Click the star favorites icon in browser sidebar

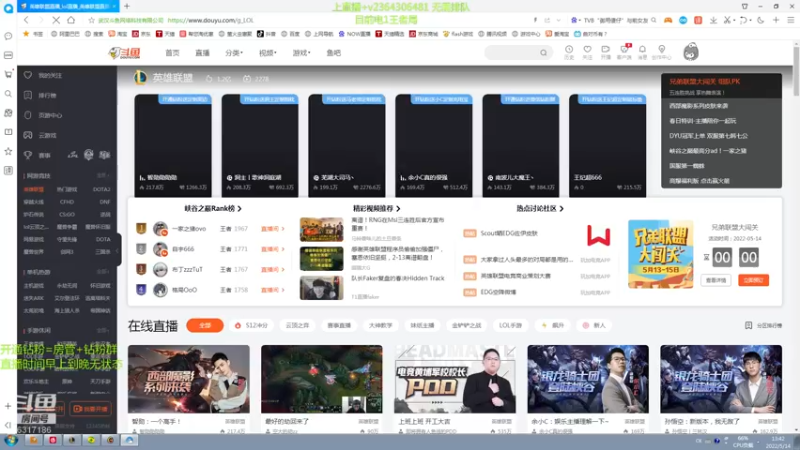(x=8, y=151)
